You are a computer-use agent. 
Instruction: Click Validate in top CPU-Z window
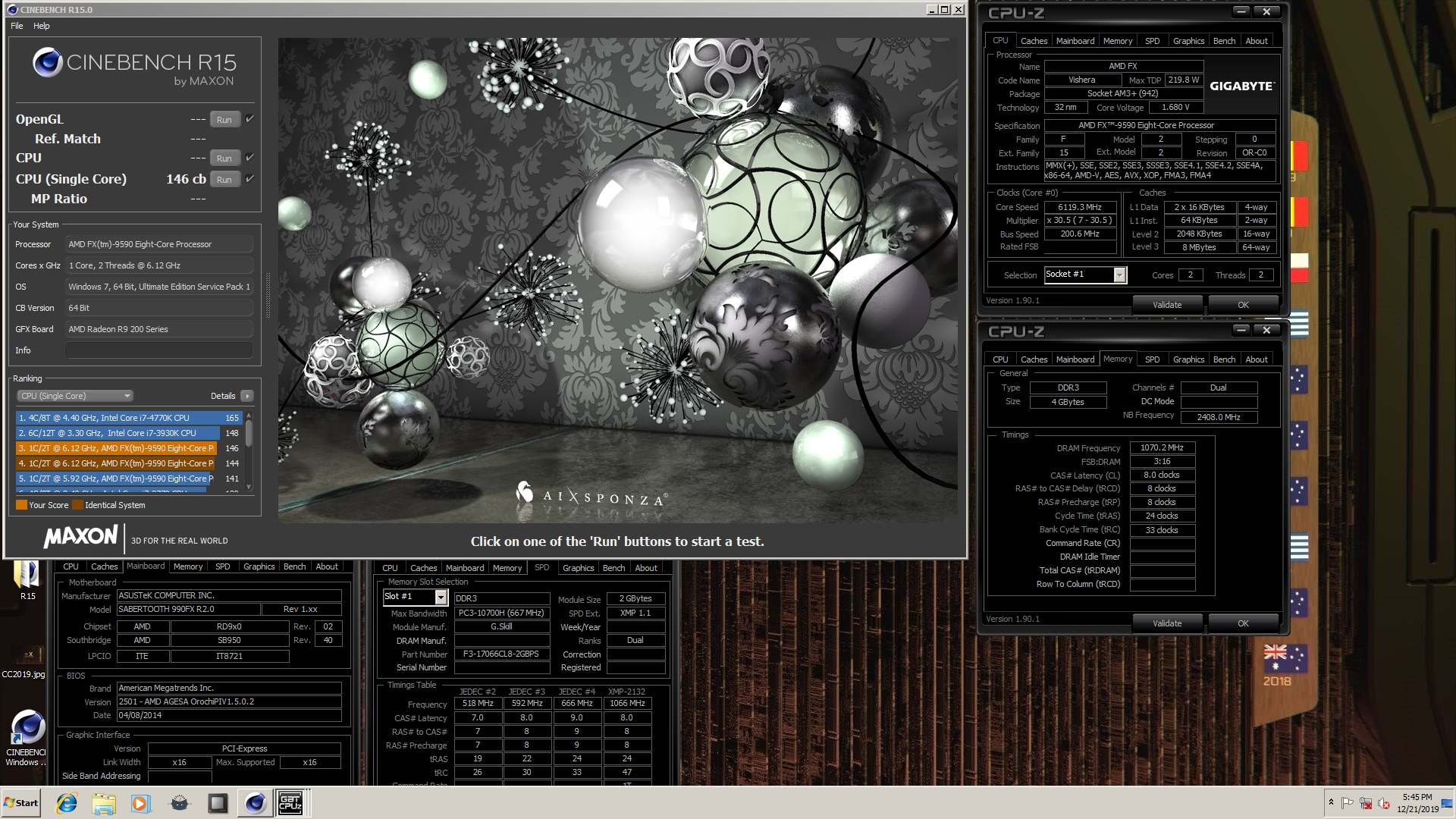coord(1167,305)
